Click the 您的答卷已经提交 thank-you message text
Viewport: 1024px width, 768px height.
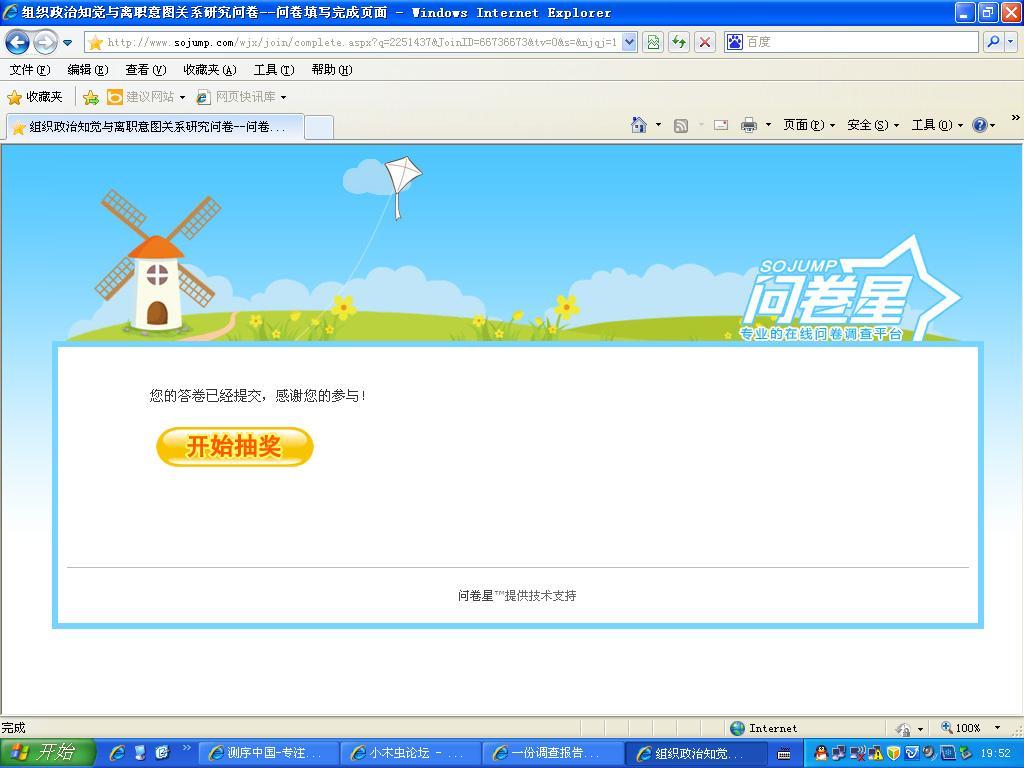click(x=257, y=396)
